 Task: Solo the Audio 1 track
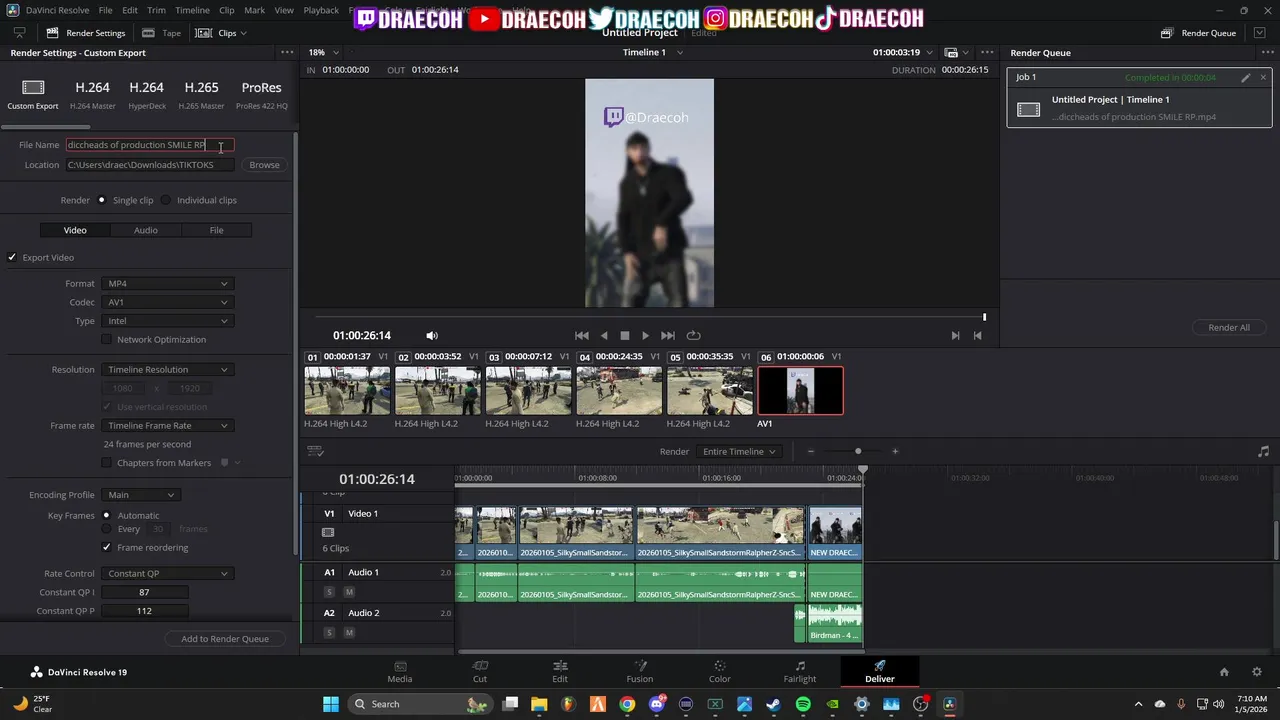coord(329,592)
